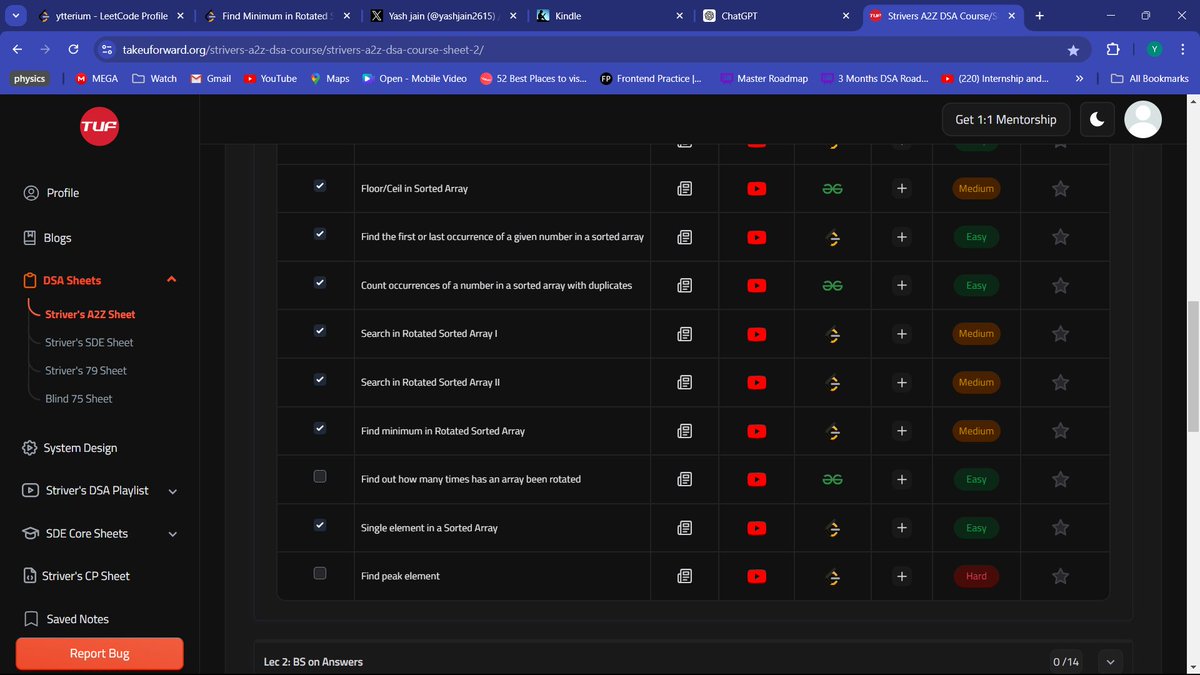The width and height of the screenshot is (1200, 675).
Task: Open GeeksforGeeks link for Count occurrences row
Action: click(832, 285)
